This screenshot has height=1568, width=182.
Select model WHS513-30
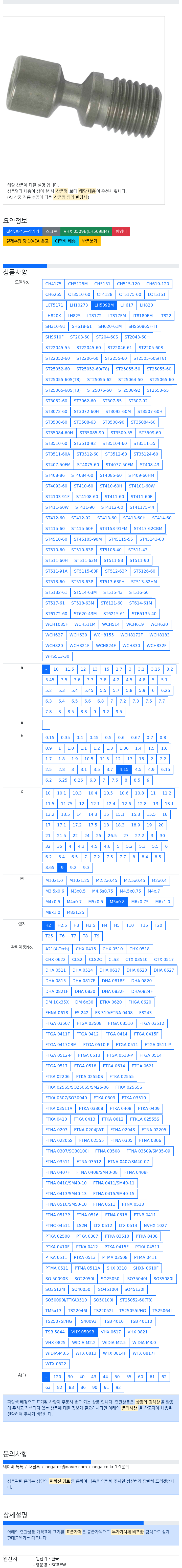tap(57, 656)
